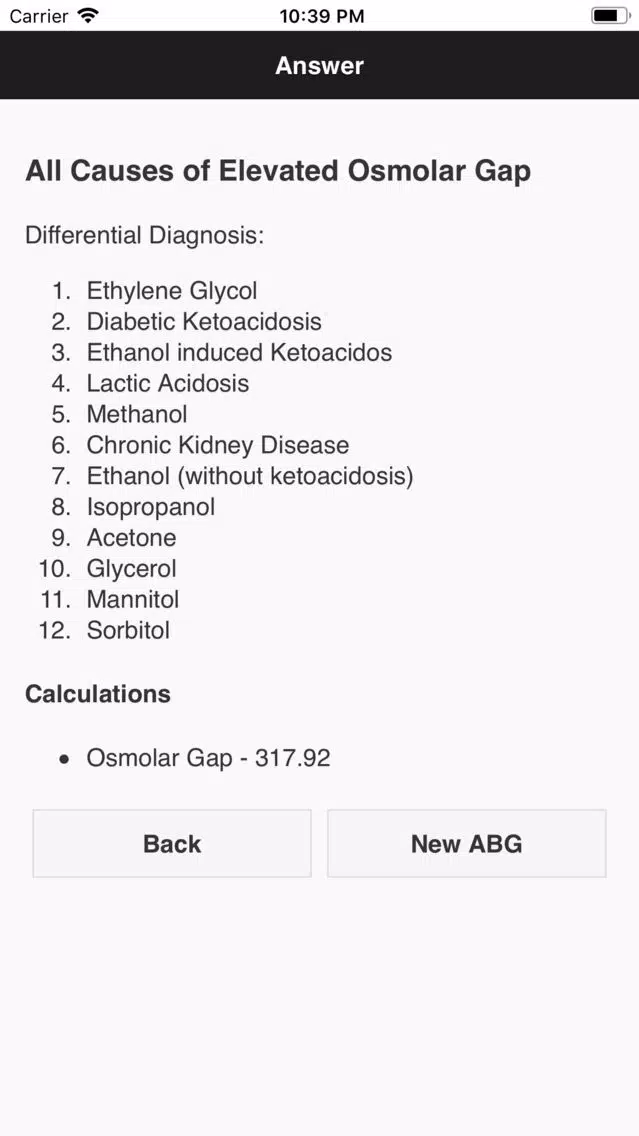The height and width of the screenshot is (1136, 639).
Task: Tap the Ethanol induced Ketoacidos entry
Action: coord(239,353)
